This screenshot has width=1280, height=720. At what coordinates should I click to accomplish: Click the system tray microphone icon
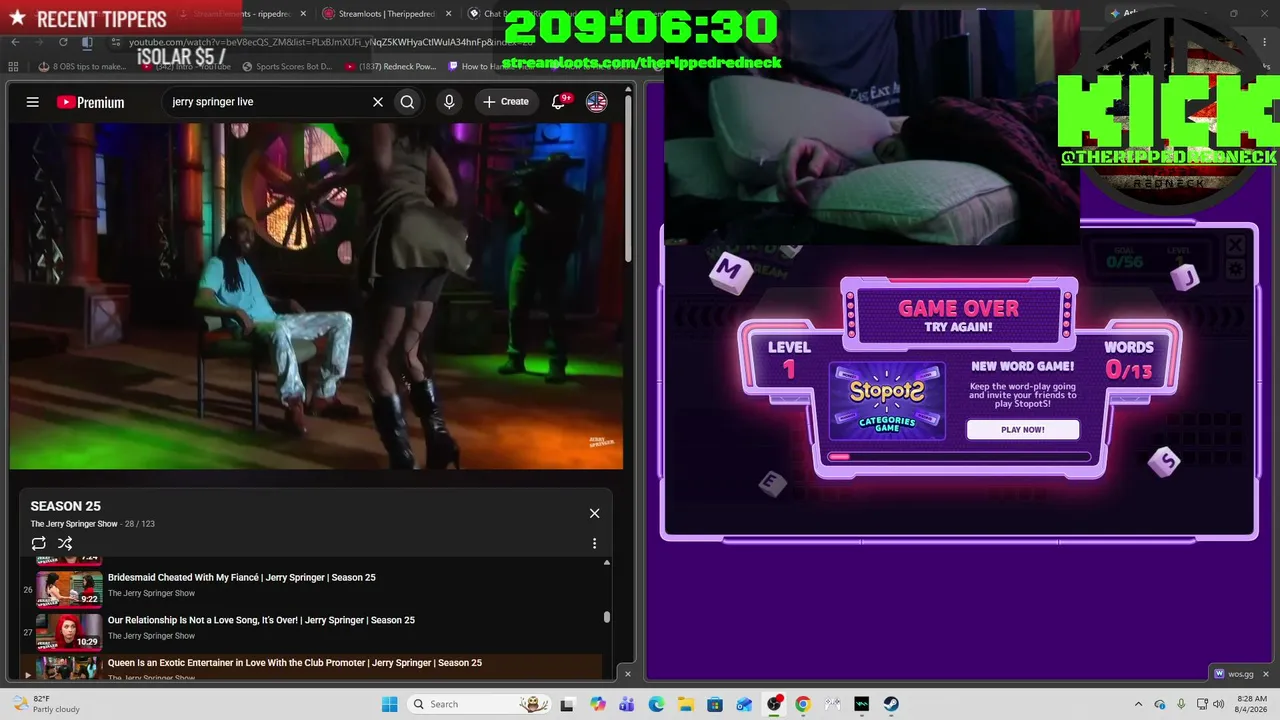point(1181,704)
